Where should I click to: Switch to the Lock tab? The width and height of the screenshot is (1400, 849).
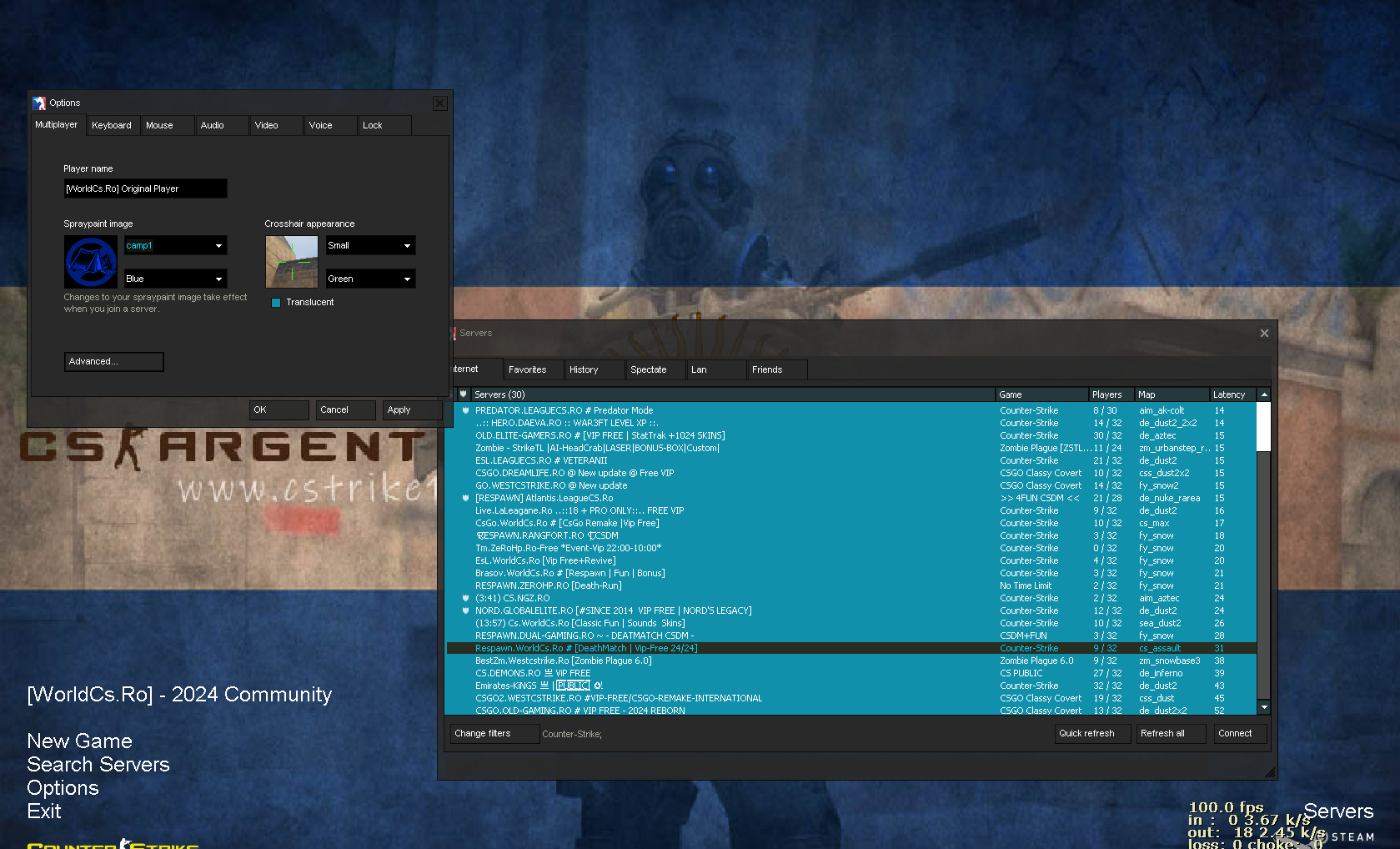coord(384,125)
